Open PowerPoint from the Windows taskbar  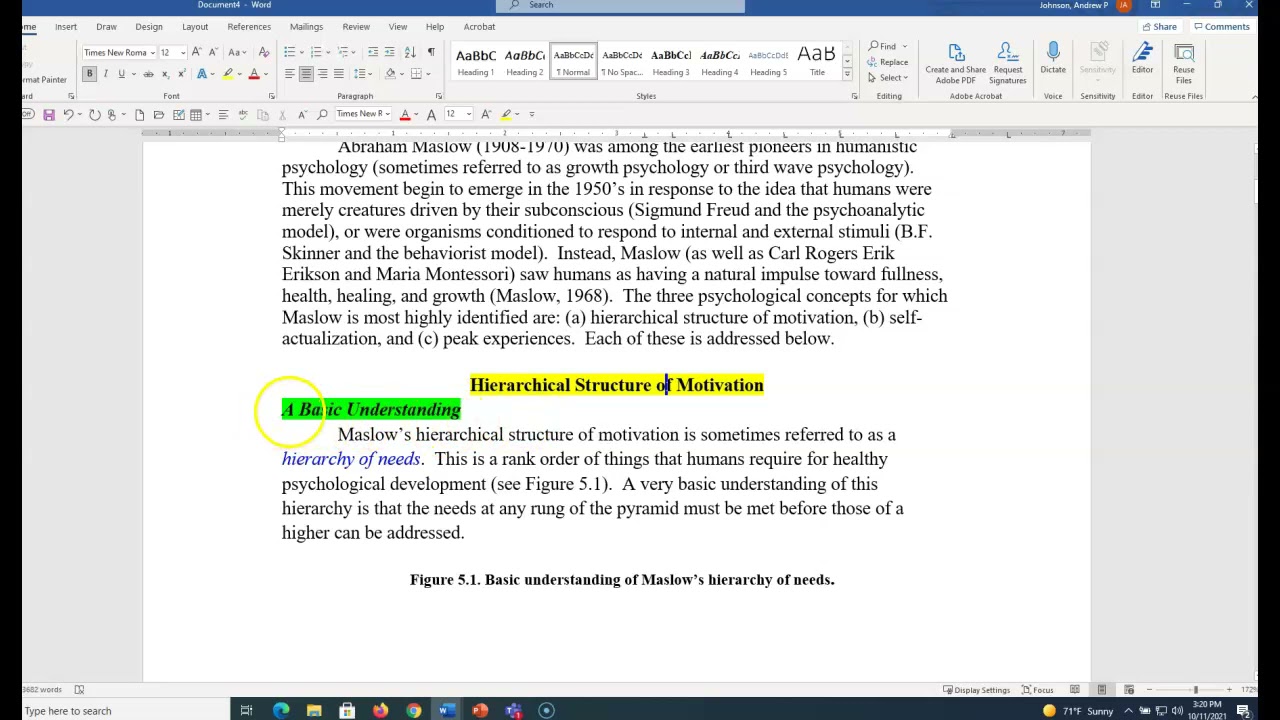[x=480, y=711]
